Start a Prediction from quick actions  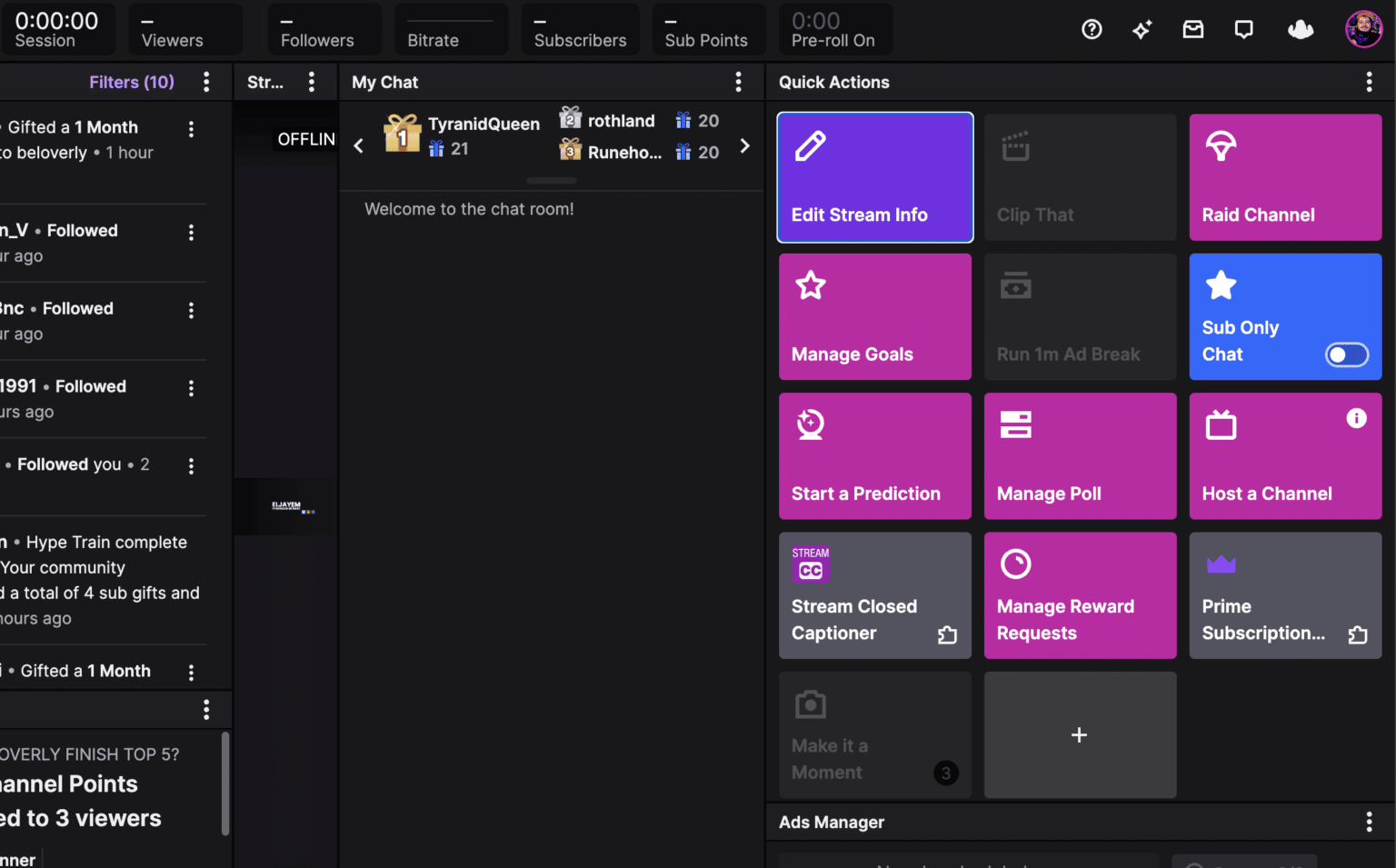(x=874, y=456)
